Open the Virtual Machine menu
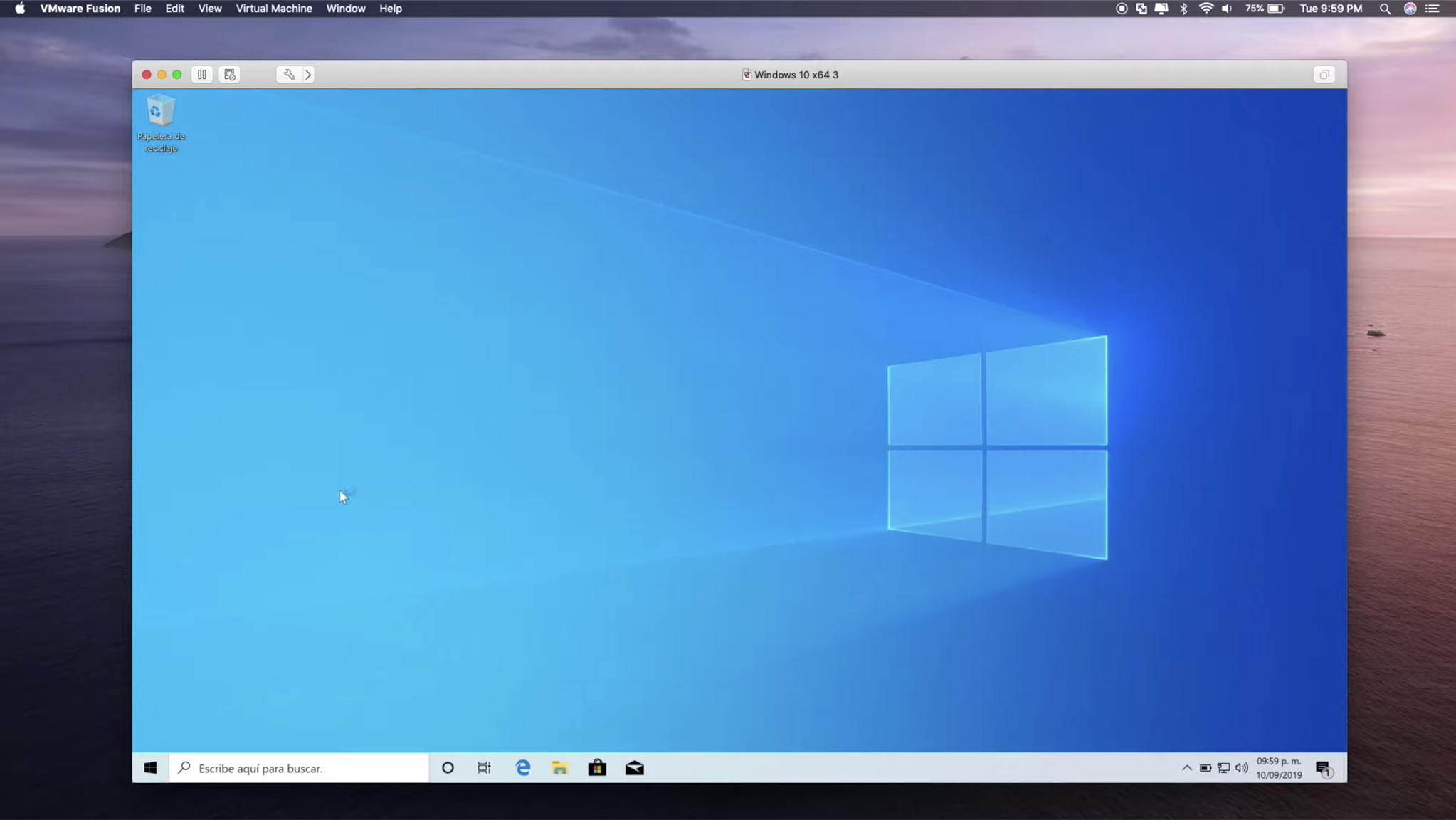The height and width of the screenshot is (820, 1456). pos(274,9)
